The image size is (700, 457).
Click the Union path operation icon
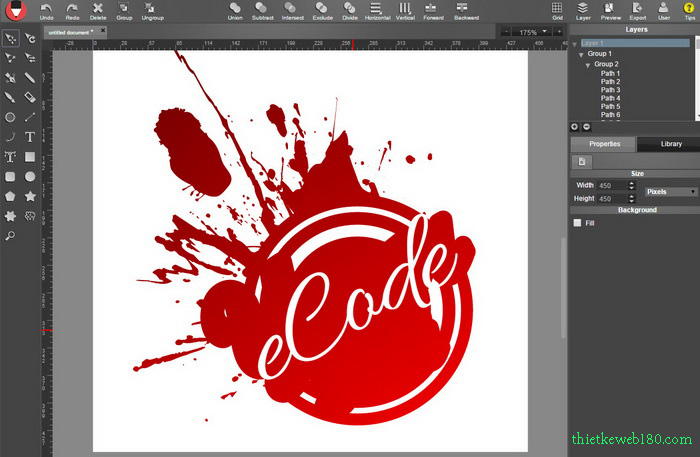(x=235, y=9)
